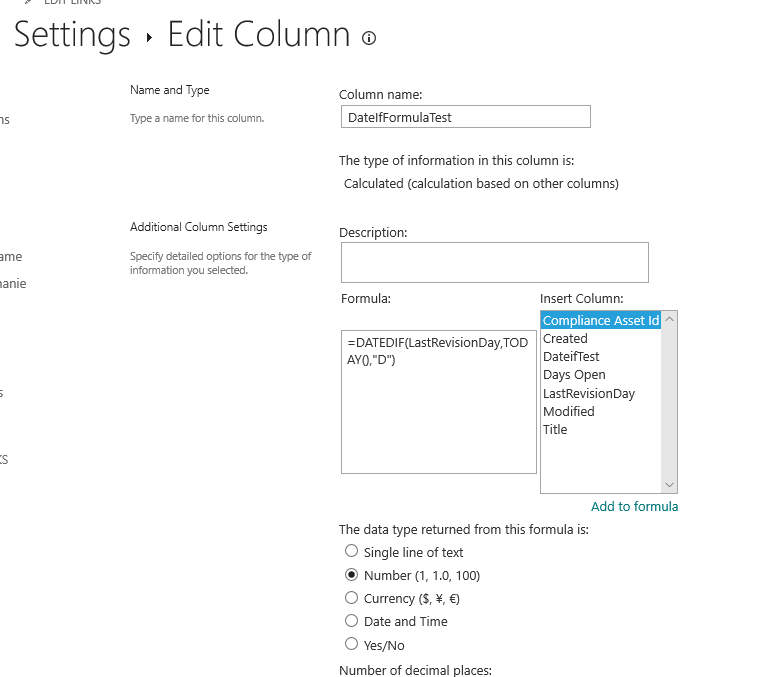The height and width of the screenshot is (677, 761).
Task: Choose the Number (1, 1.0, 100) radio button
Action: (x=351, y=575)
